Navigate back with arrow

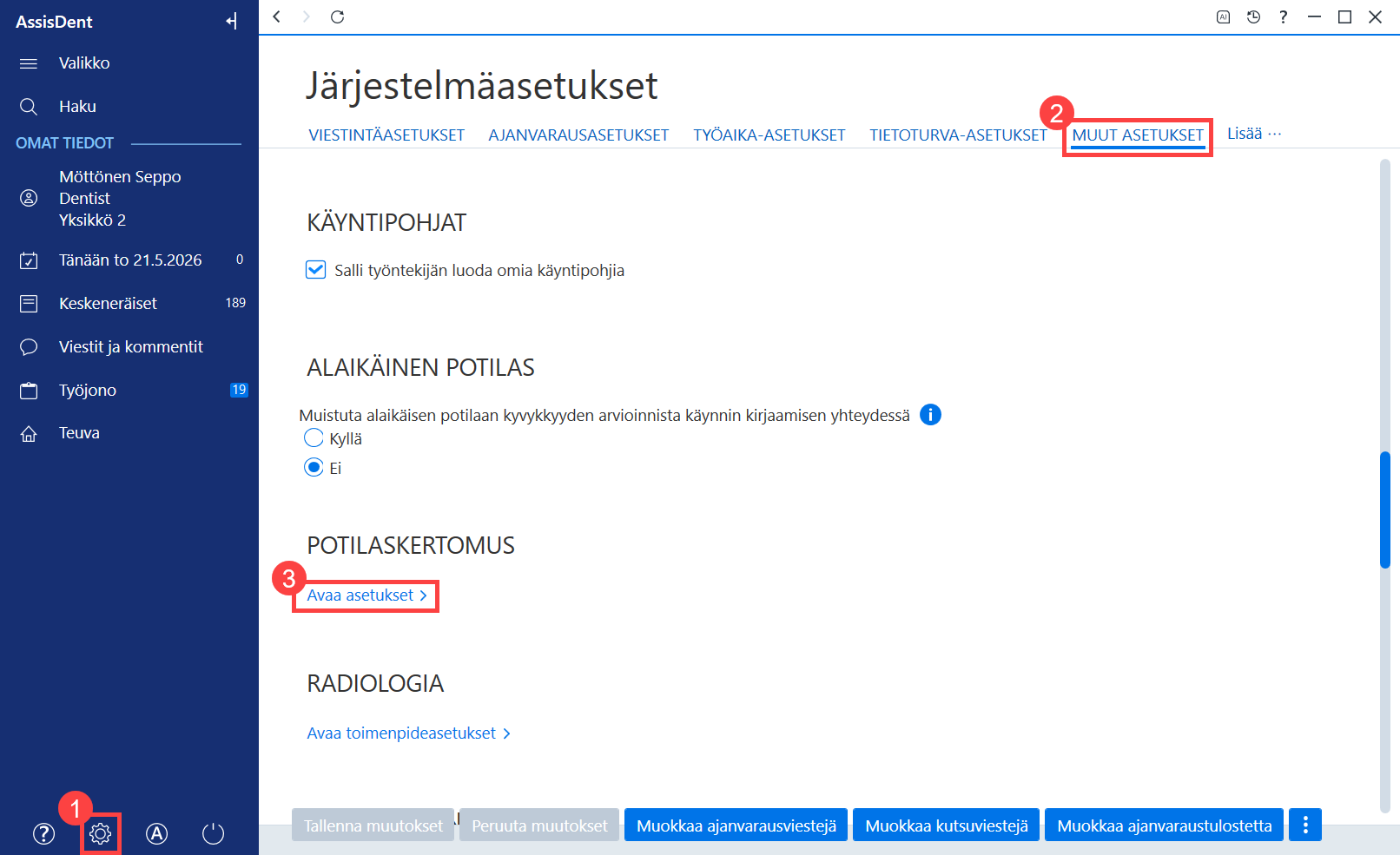277,16
